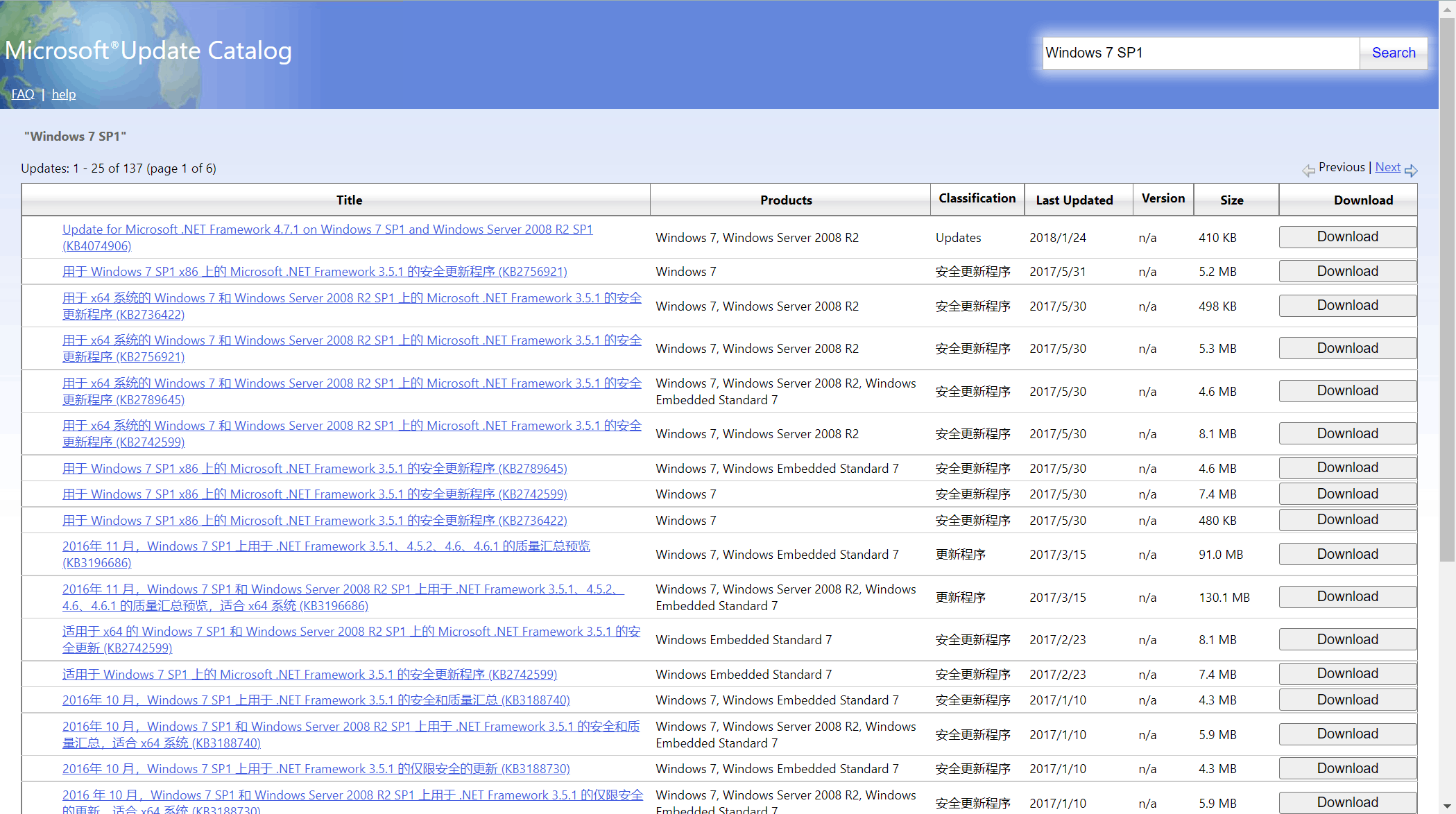1456x814 pixels.
Task: Open the x64 KB2736422 security update link
Action: coord(352,306)
